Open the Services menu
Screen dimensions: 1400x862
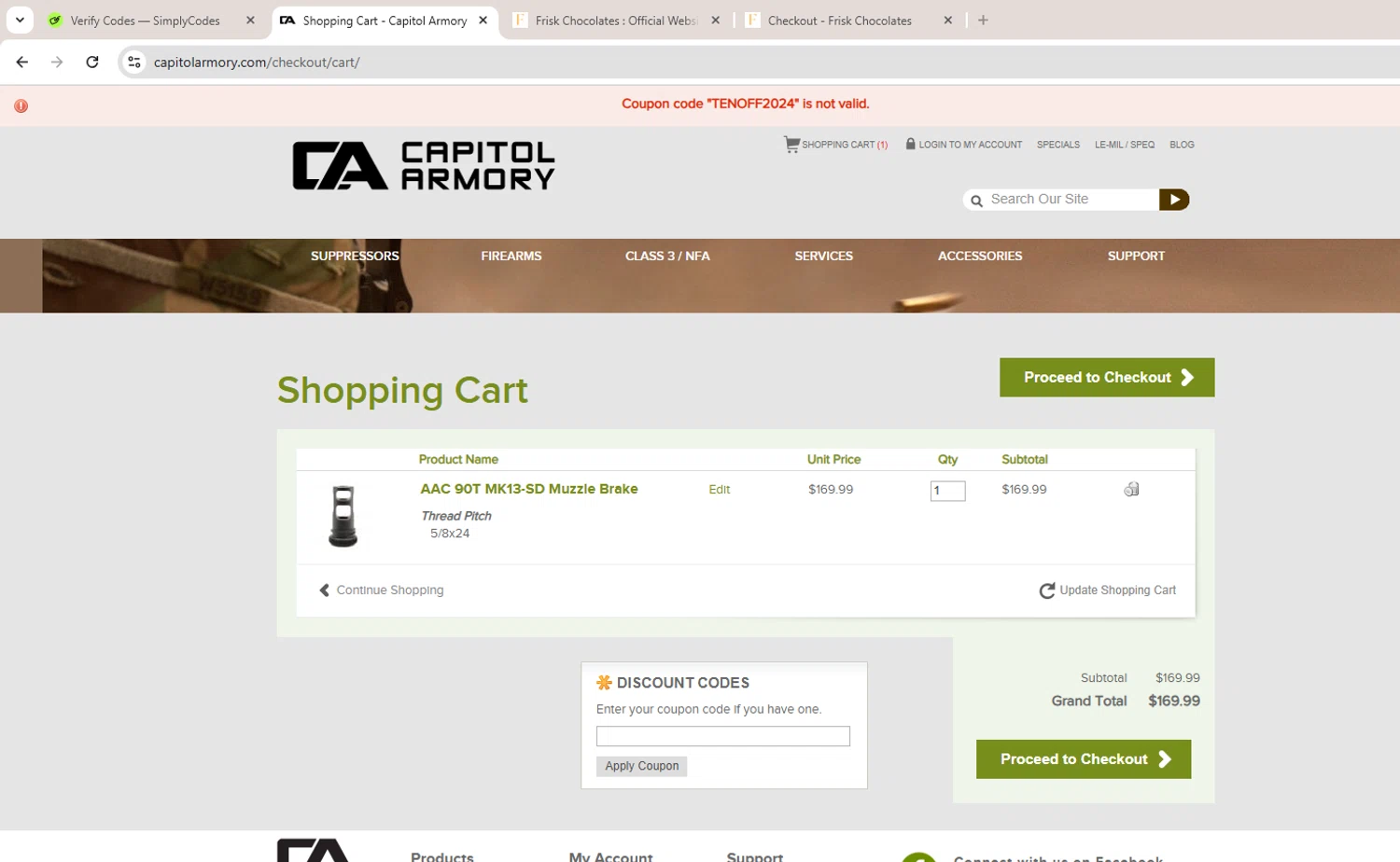point(823,256)
